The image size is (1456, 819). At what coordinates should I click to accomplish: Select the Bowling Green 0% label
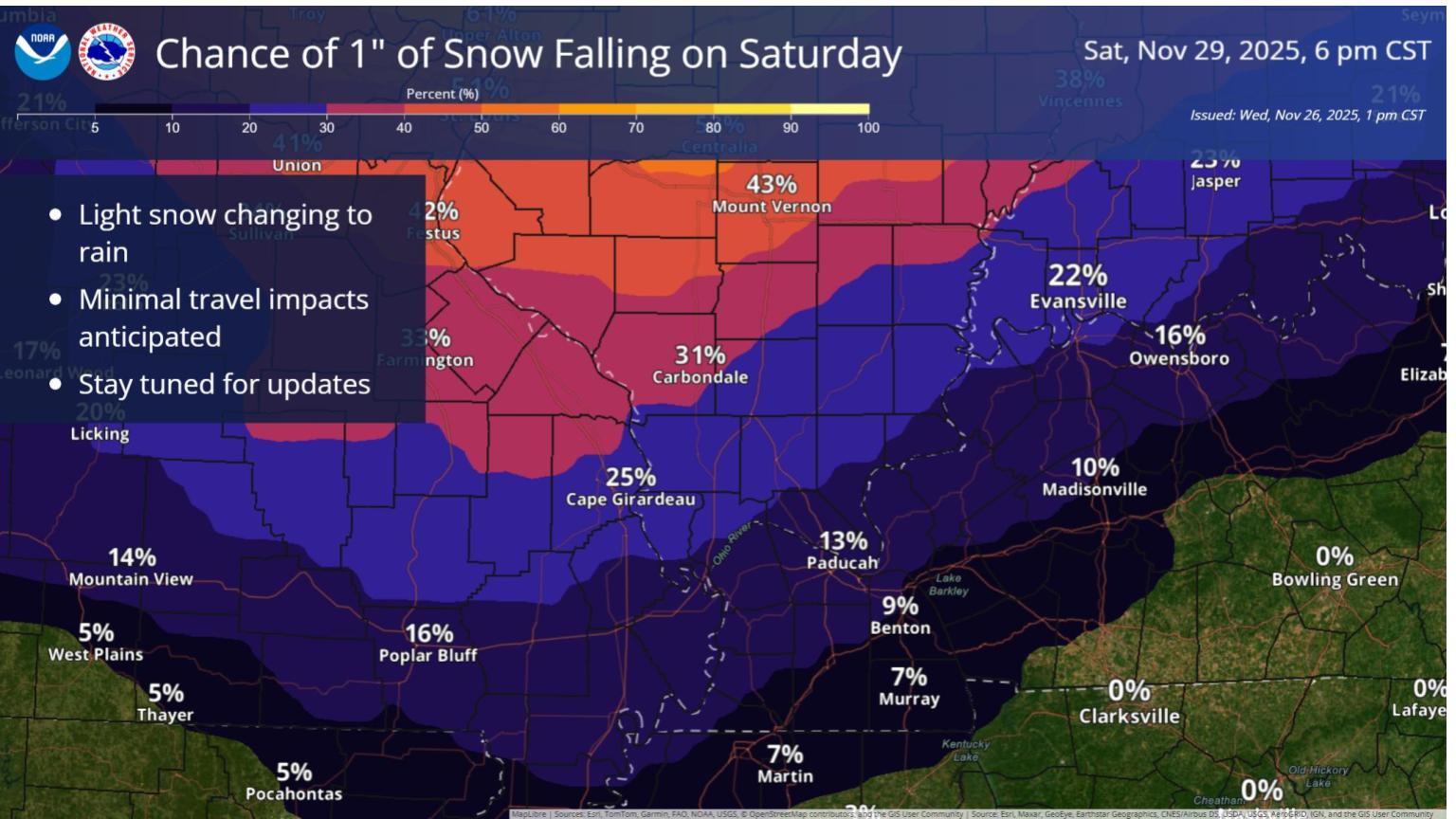click(1335, 567)
